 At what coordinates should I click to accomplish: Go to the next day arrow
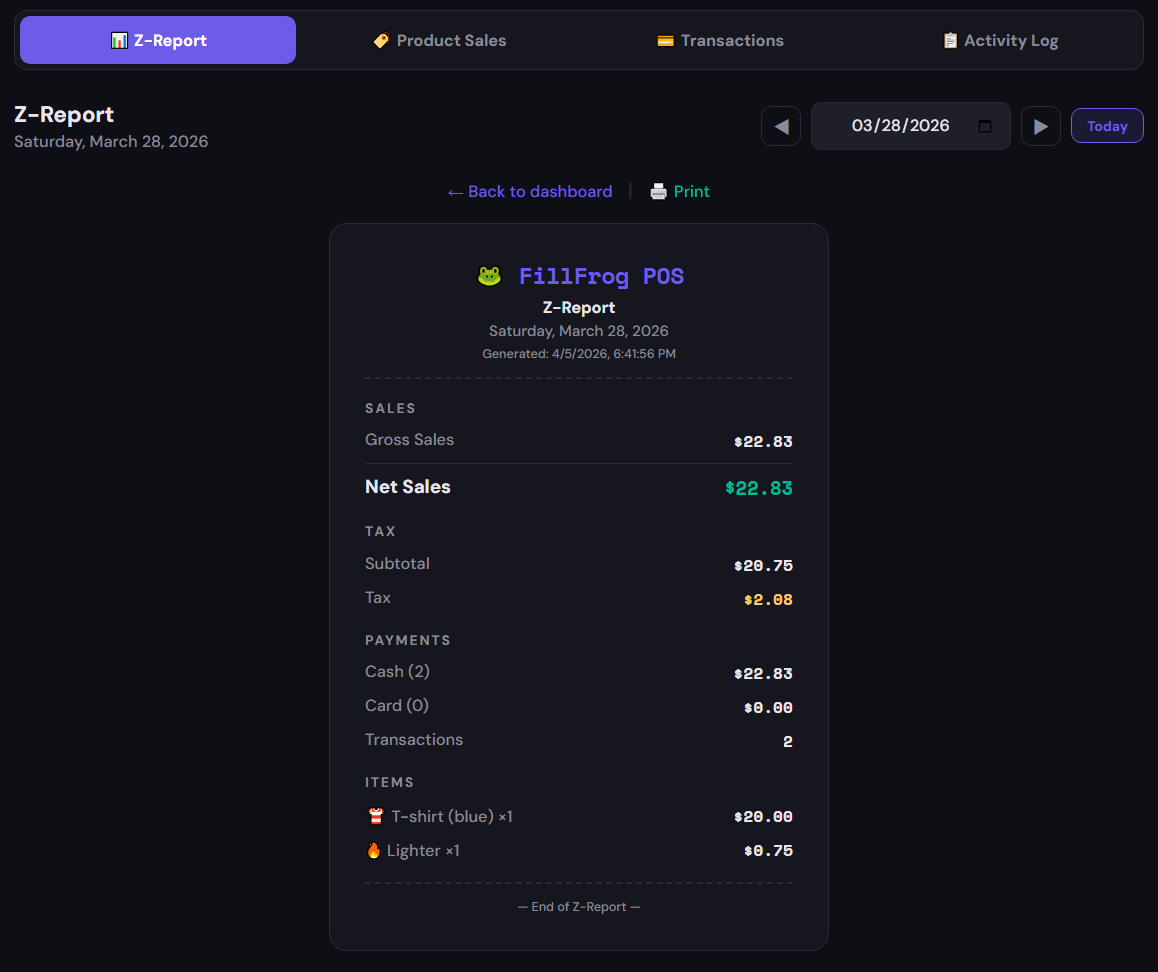pos(1041,126)
